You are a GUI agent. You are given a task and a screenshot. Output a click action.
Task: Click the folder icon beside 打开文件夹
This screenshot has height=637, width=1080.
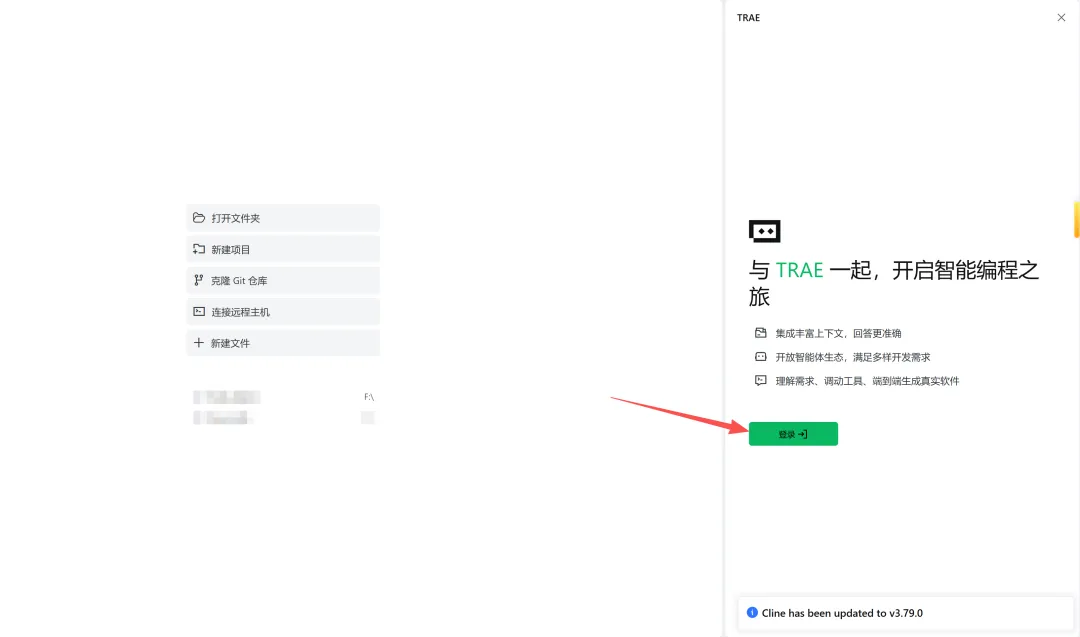(x=199, y=218)
